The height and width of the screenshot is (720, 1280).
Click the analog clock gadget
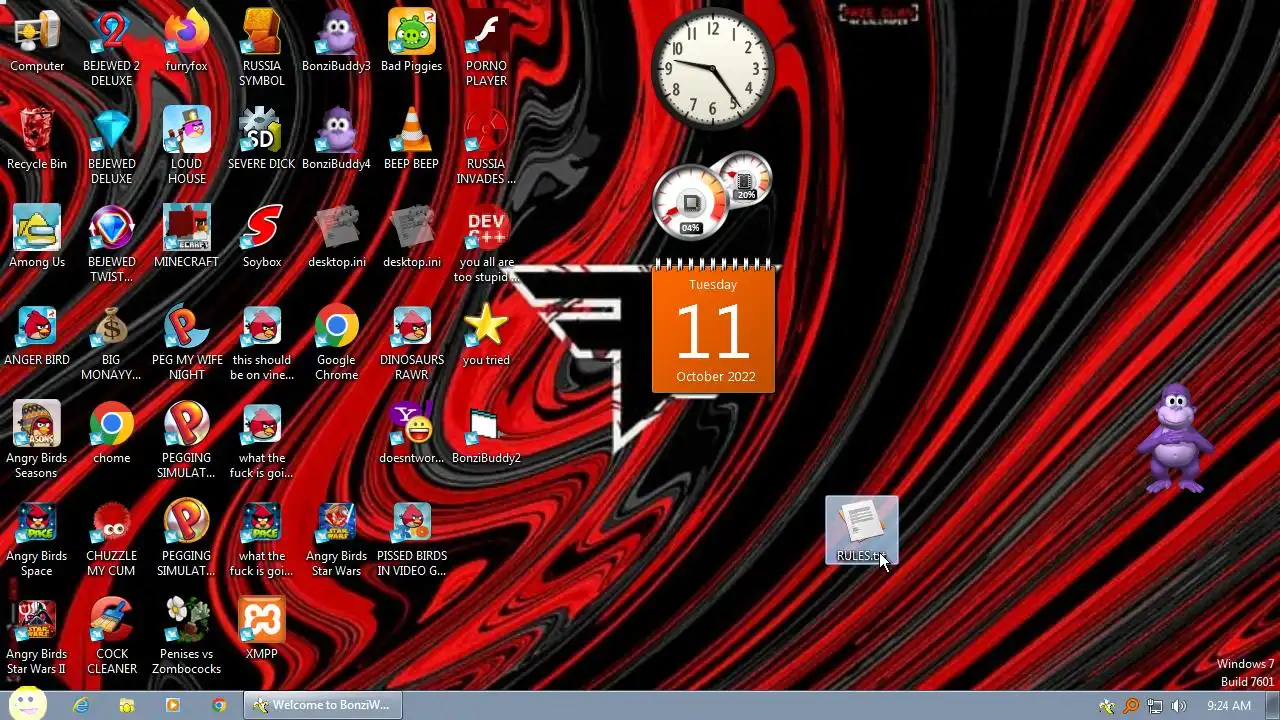(x=713, y=69)
